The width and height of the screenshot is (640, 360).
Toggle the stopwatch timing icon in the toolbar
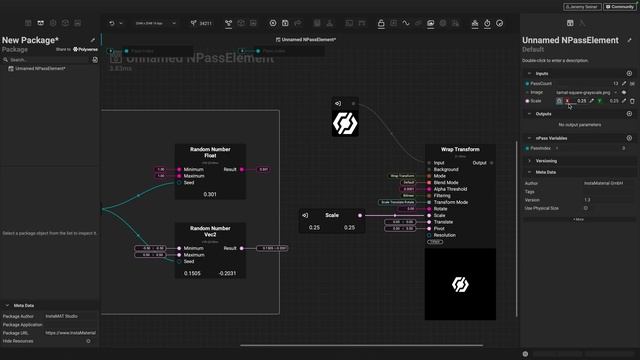coord(487,23)
